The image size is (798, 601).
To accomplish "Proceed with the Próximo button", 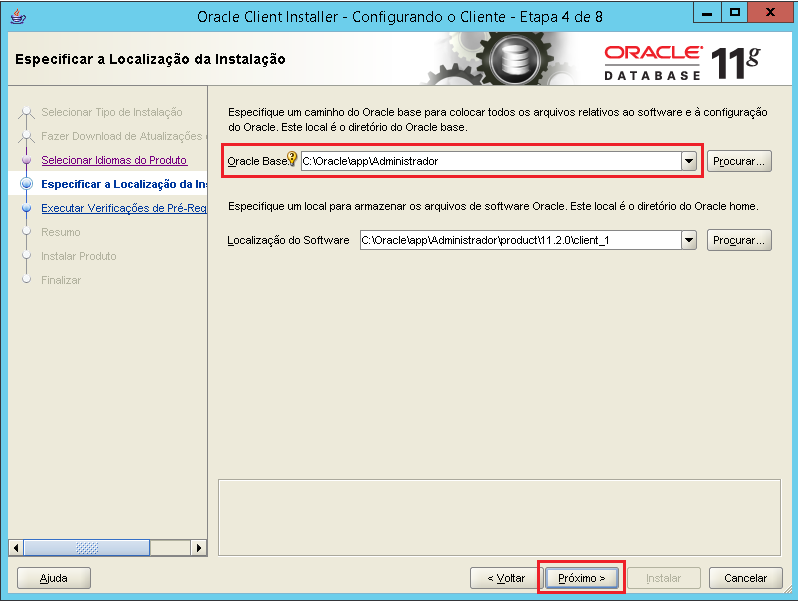I will 581,578.
